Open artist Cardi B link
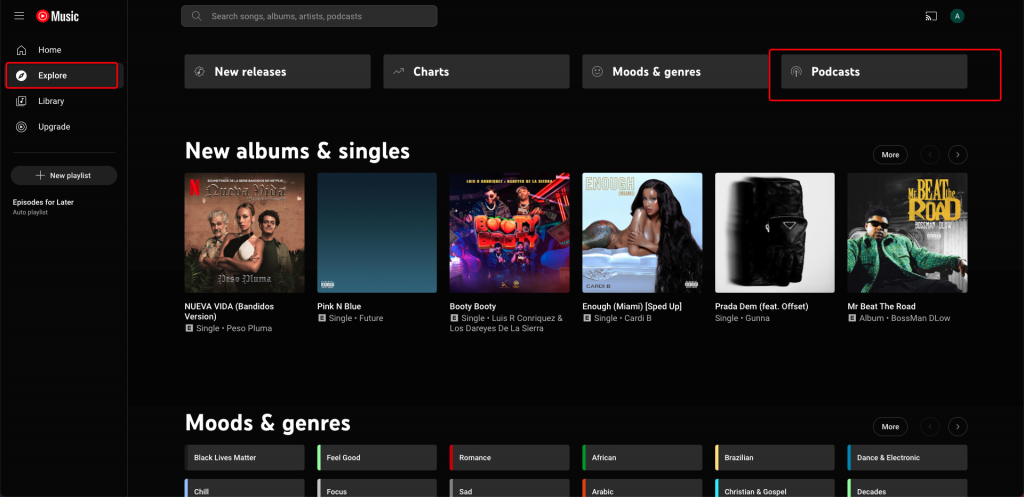This screenshot has width=1024, height=497. [x=637, y=318]
